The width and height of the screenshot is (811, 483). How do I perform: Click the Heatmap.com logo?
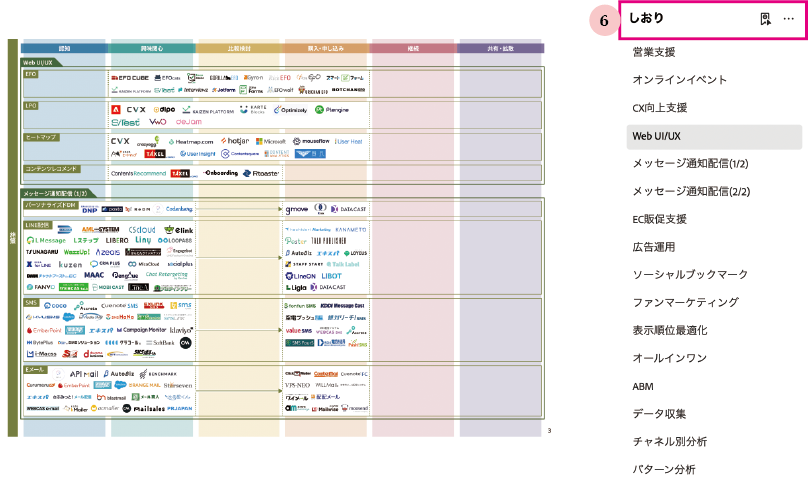[191, 142]
